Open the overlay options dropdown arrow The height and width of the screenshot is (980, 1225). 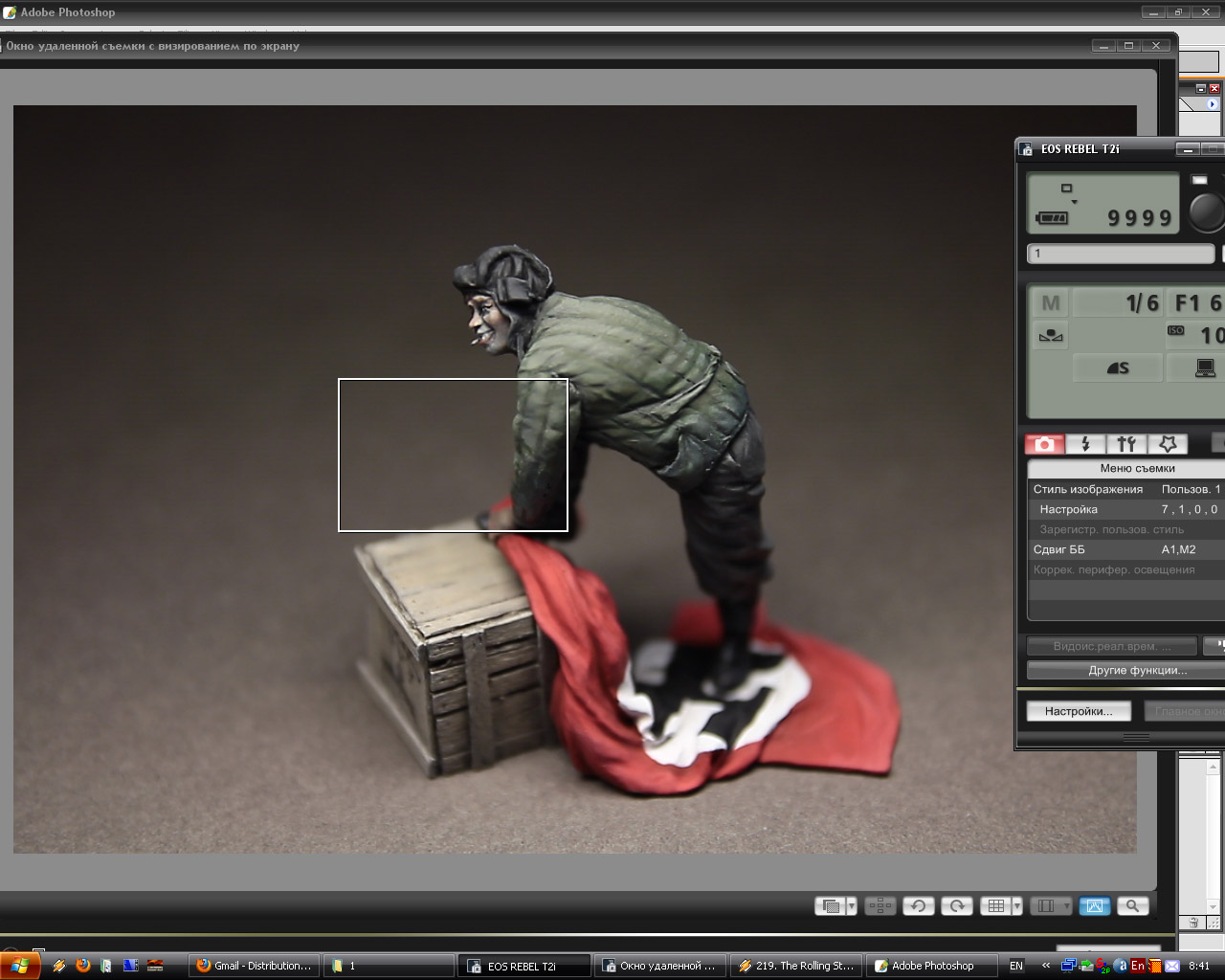tap(851, 905)
